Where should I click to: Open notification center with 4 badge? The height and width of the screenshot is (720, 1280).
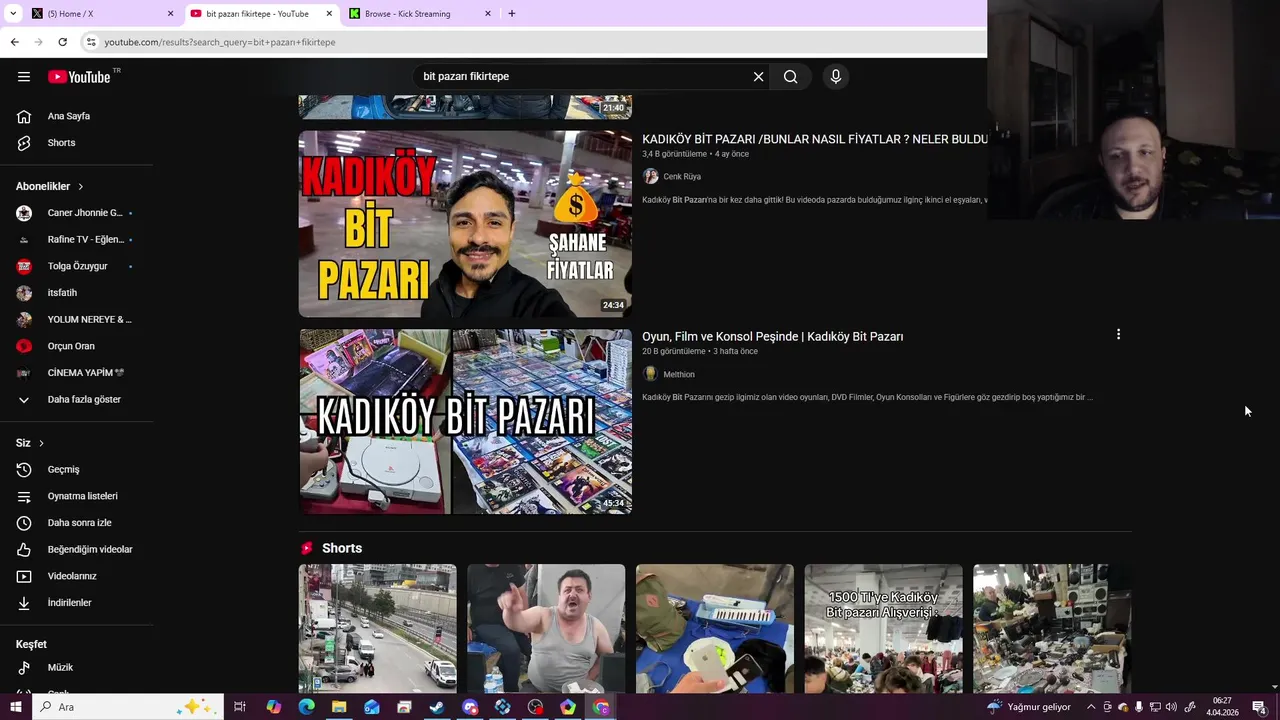pos(1259,707)
